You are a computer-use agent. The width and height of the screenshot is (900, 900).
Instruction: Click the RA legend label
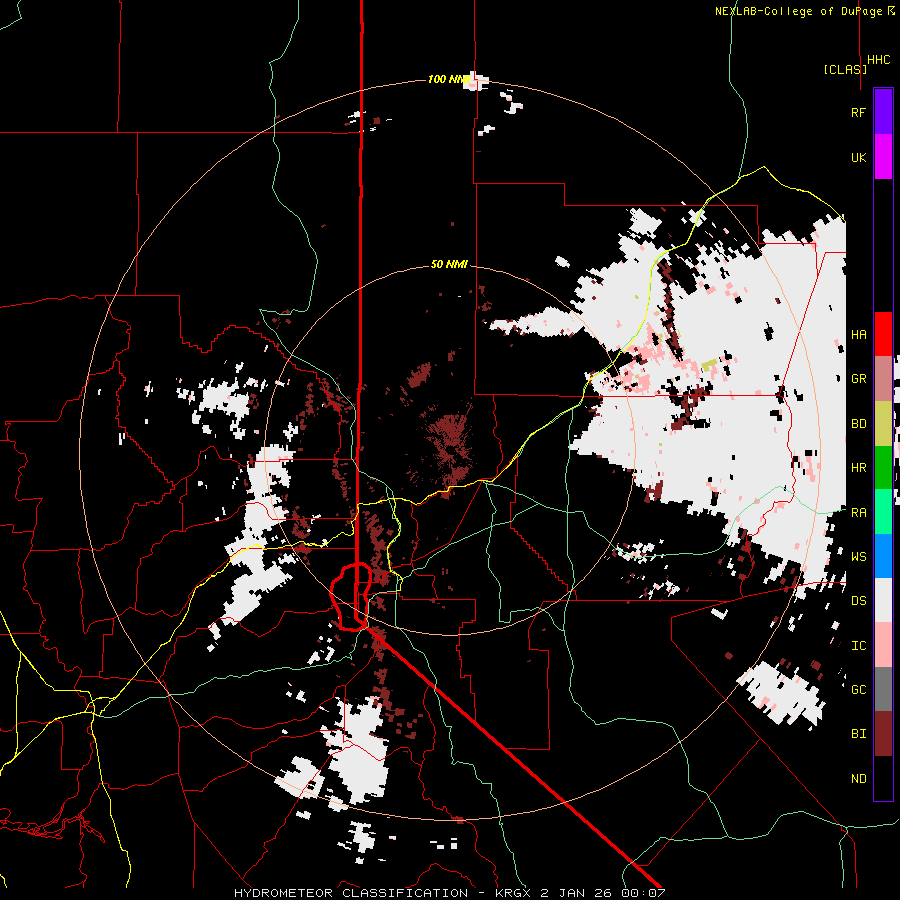[x=858, y=513]
